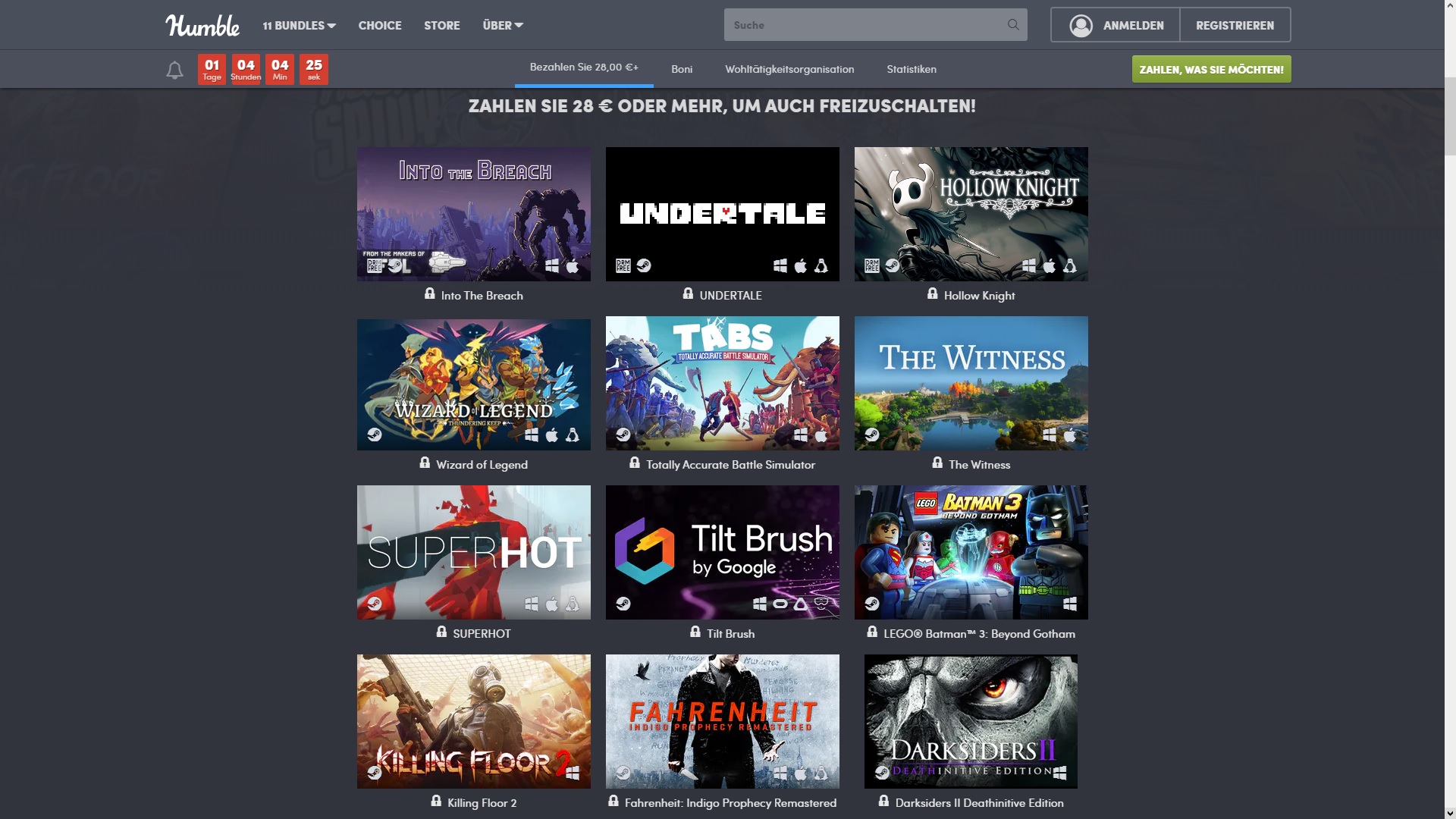Open the LEGO Batman 3 game thumbnail
This screenshot has width=1456, height=819.
point(971,552)
